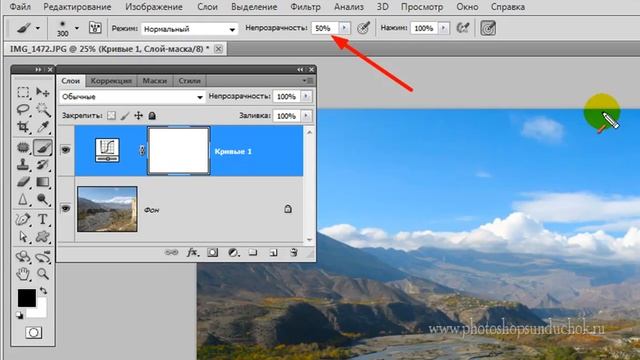Select the Фон layer thumbnail

click(x=107, y=209)
